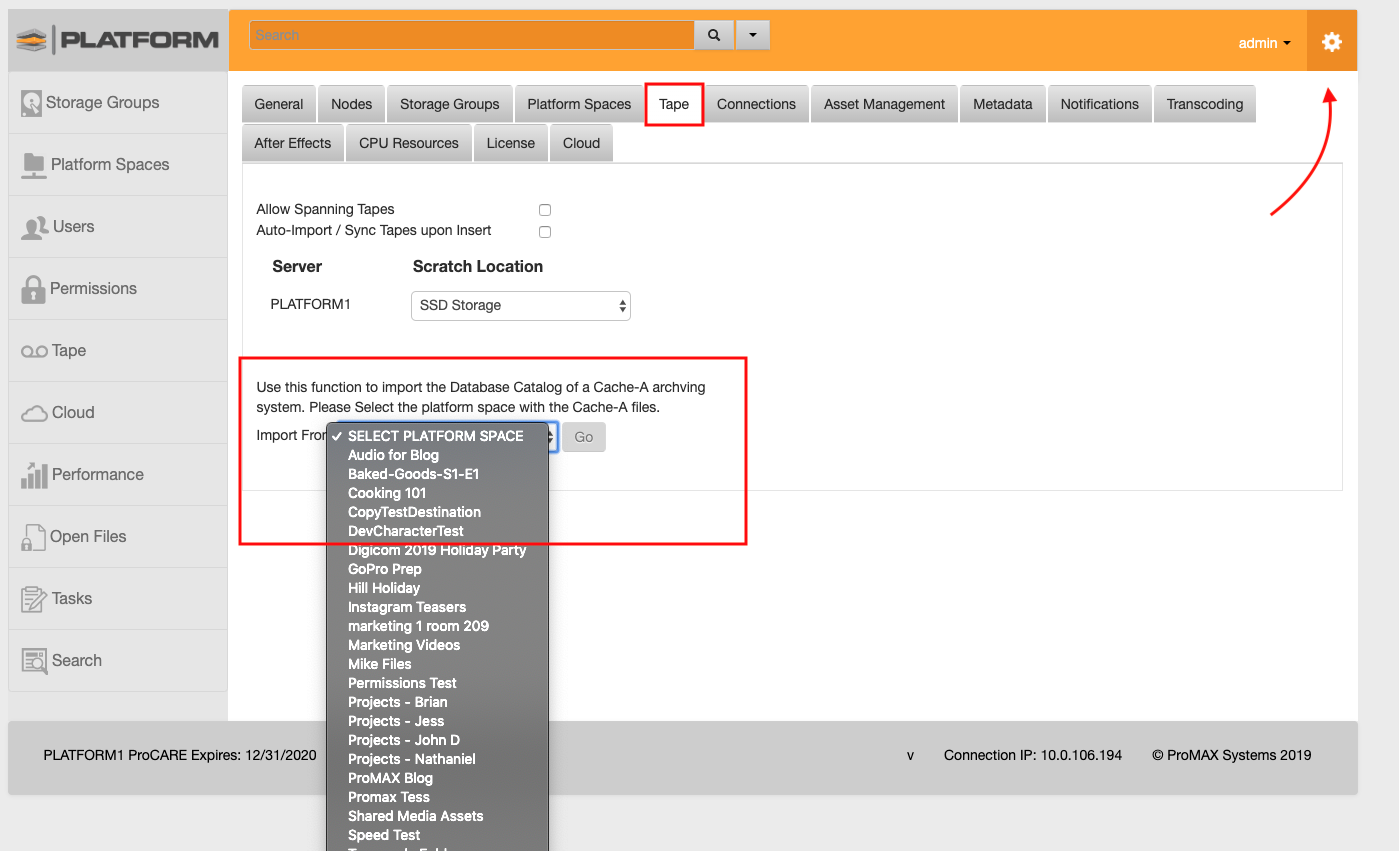Open Platform Spaces in the sidebar

point(118,164)
